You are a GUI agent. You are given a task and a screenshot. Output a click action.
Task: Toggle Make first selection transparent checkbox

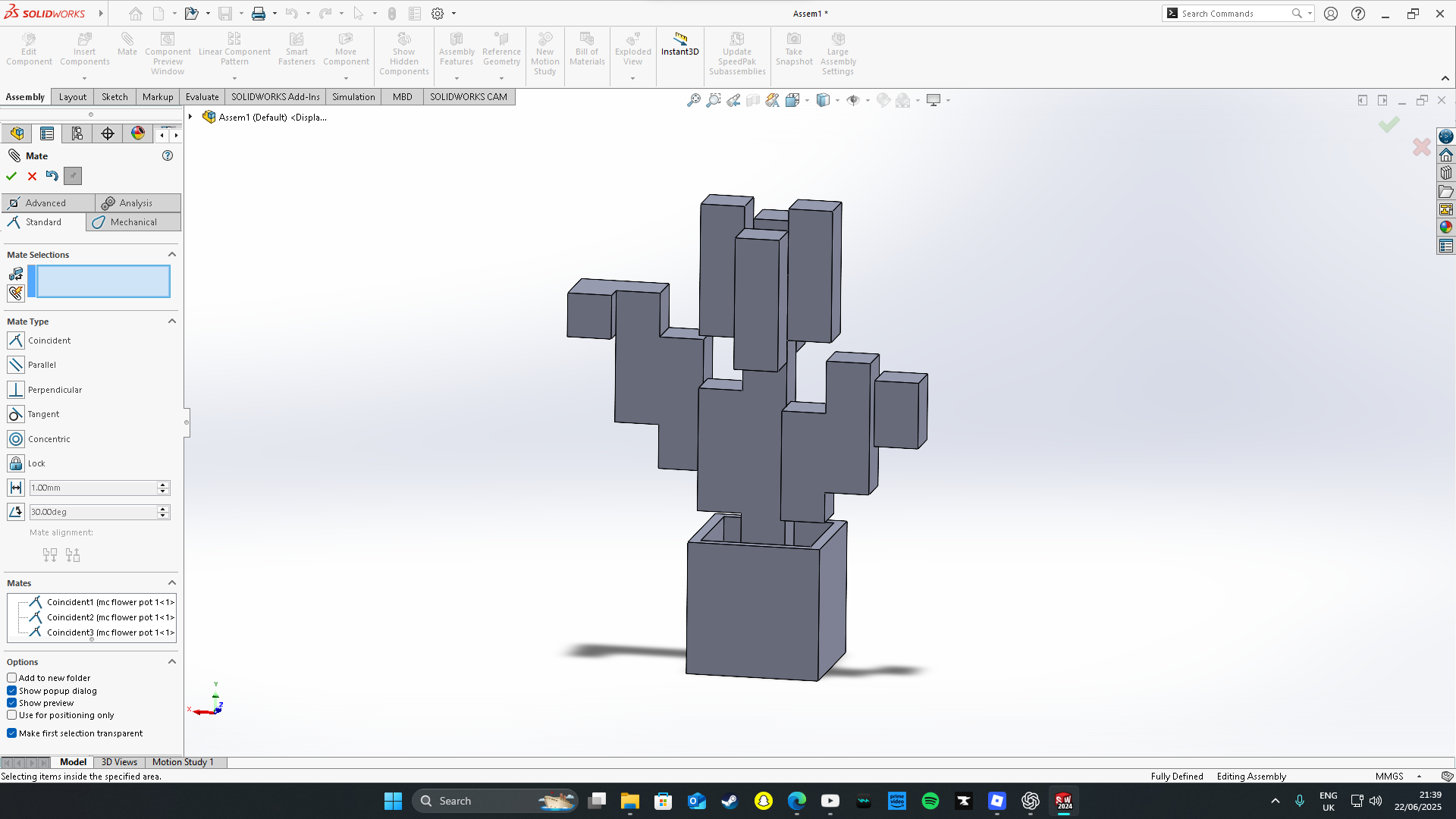(x=12, y=733)
